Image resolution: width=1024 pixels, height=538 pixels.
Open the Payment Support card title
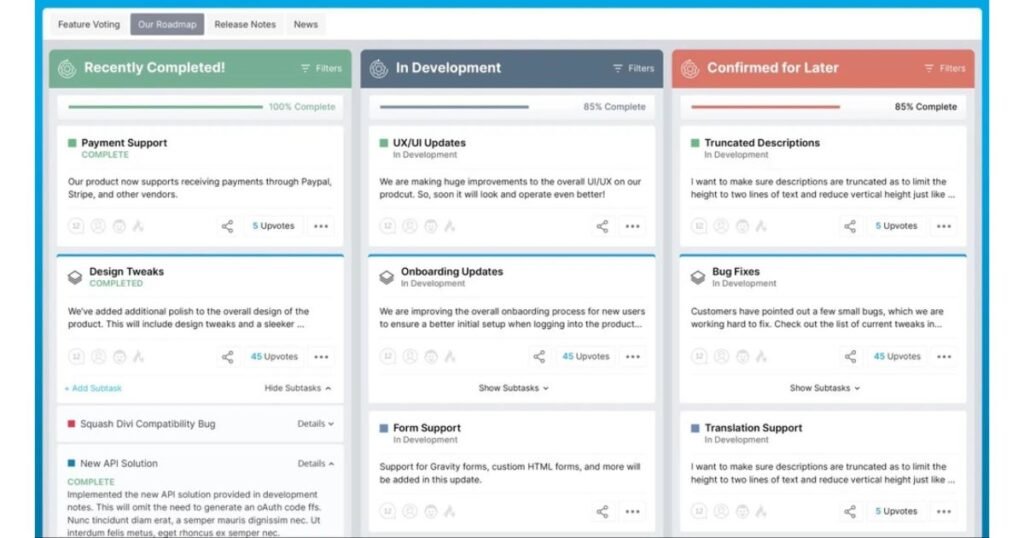[x=124, y=142]
